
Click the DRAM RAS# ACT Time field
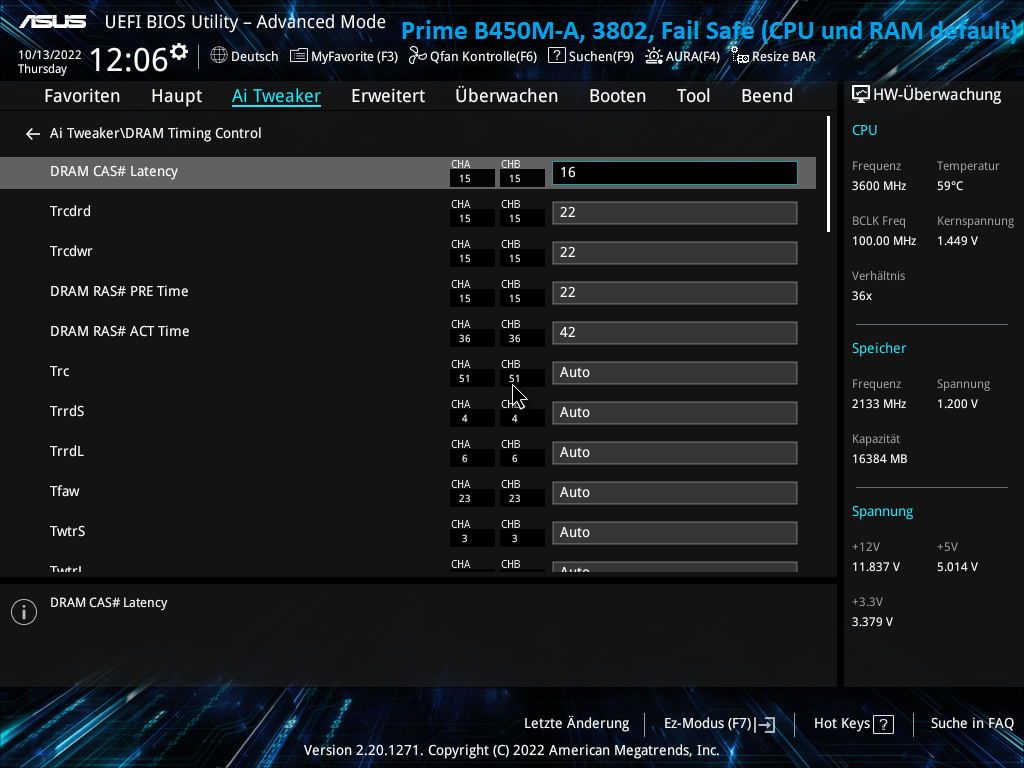675,332
